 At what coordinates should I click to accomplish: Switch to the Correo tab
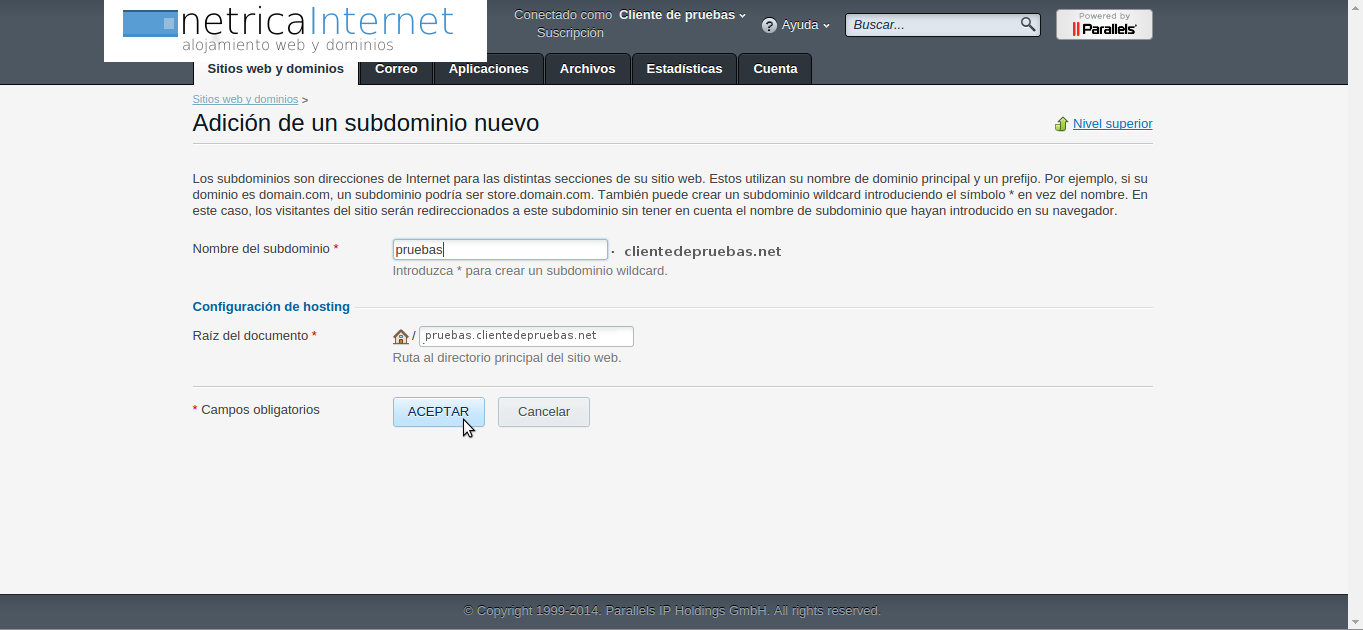[396, 69]
